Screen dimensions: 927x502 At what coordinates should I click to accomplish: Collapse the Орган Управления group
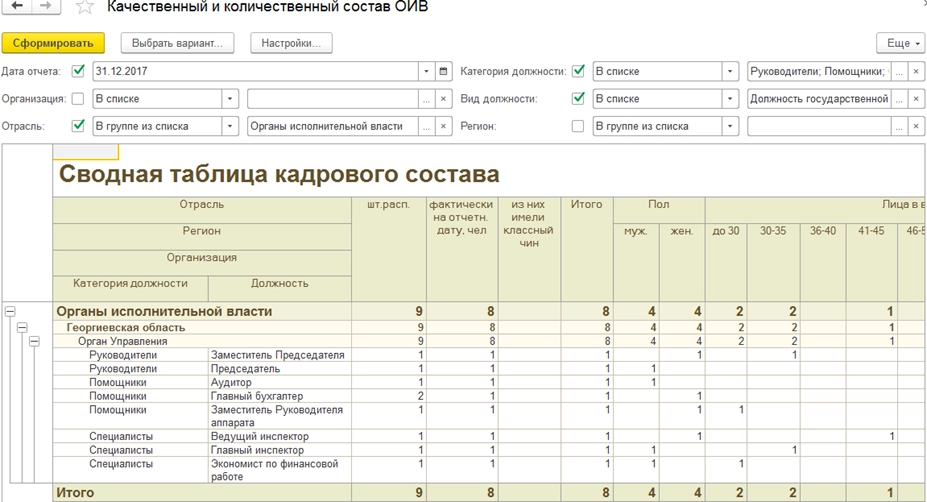point(34,341)
